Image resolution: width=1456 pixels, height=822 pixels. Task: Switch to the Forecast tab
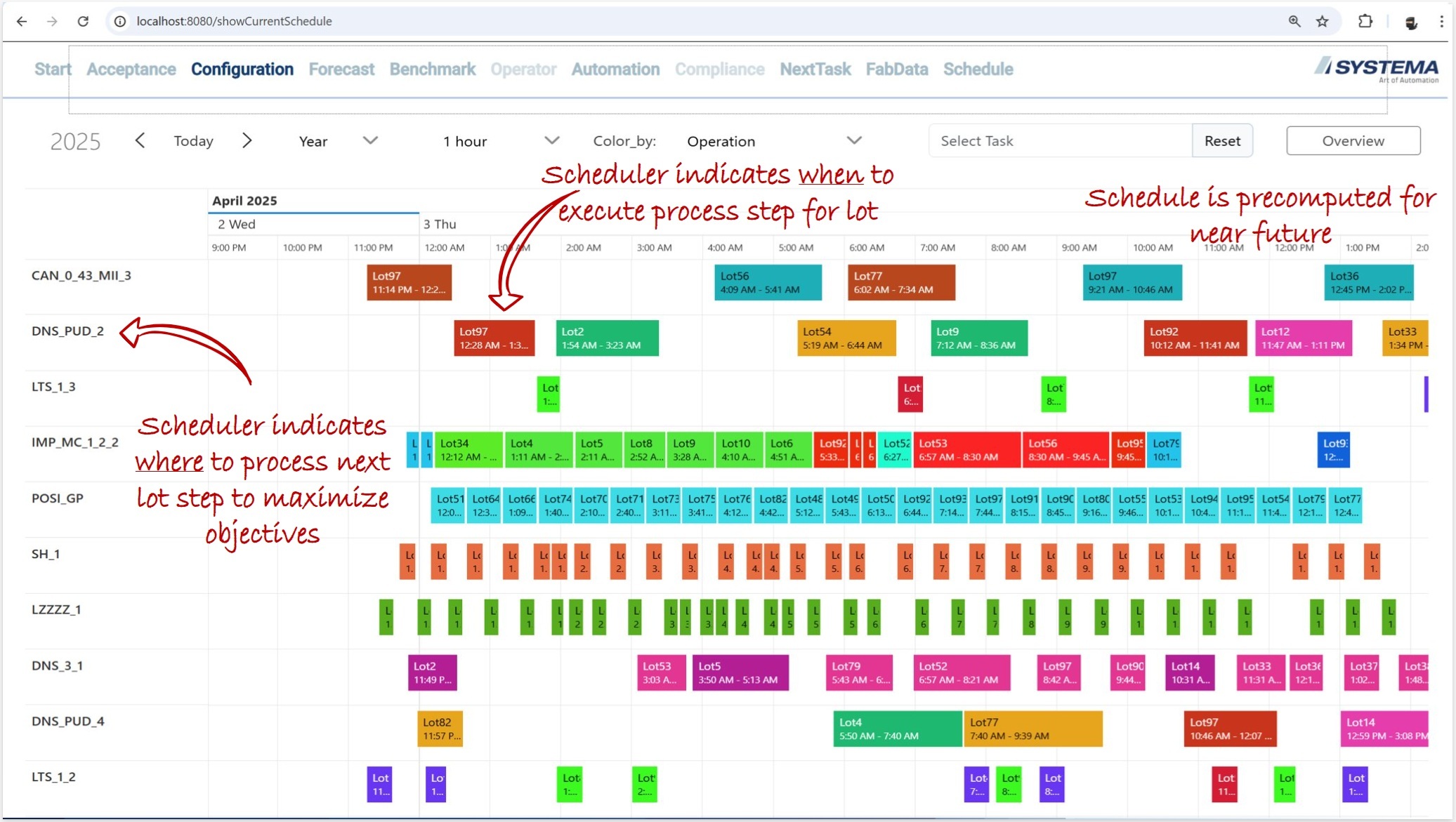click(x=341, y=69)
